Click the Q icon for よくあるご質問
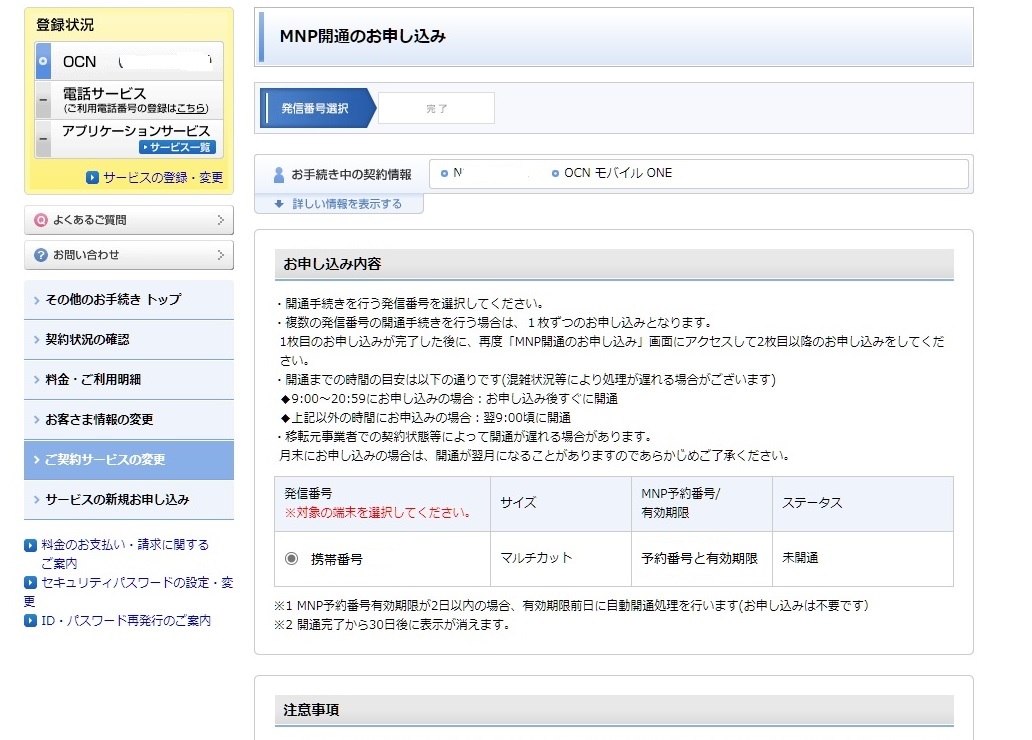The image size is (1032, 740). coord(41,220)
